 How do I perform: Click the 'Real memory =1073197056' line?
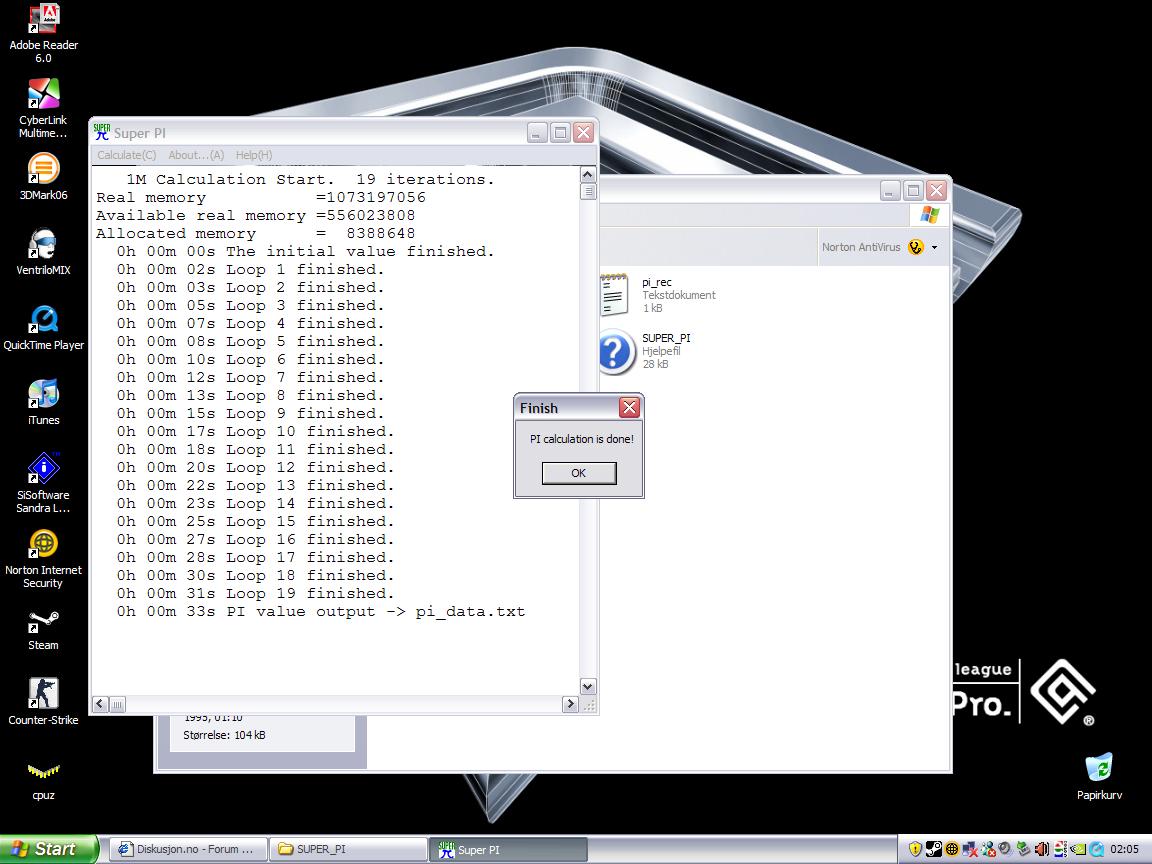click(x=261, y=198)
